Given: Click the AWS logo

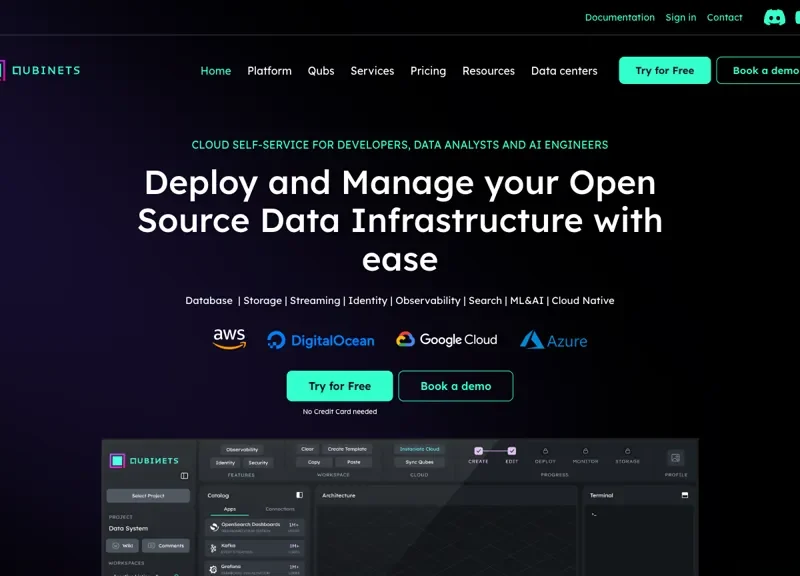Looking at the screenshot, I should pos(229,340).
